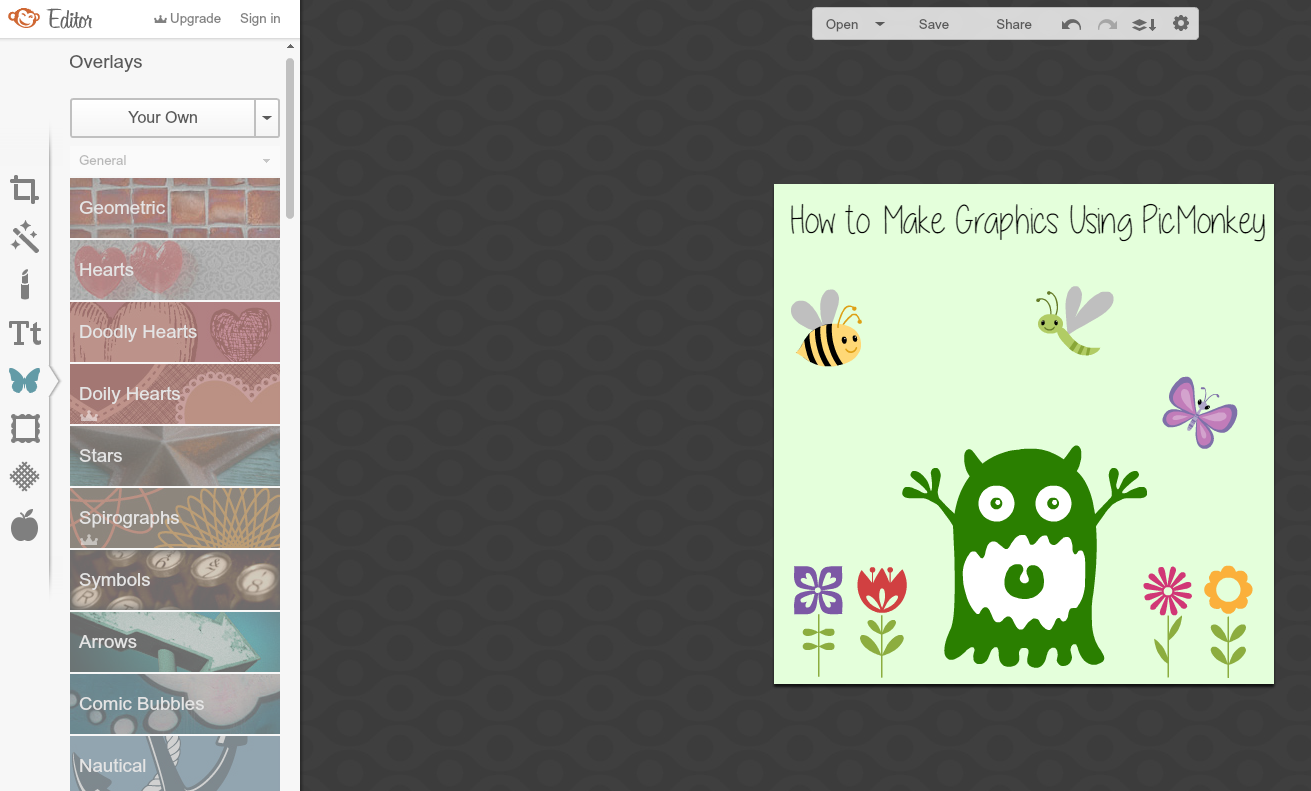
Task: Click the flatten layers icon
Action: click(x=1144, y=24)
